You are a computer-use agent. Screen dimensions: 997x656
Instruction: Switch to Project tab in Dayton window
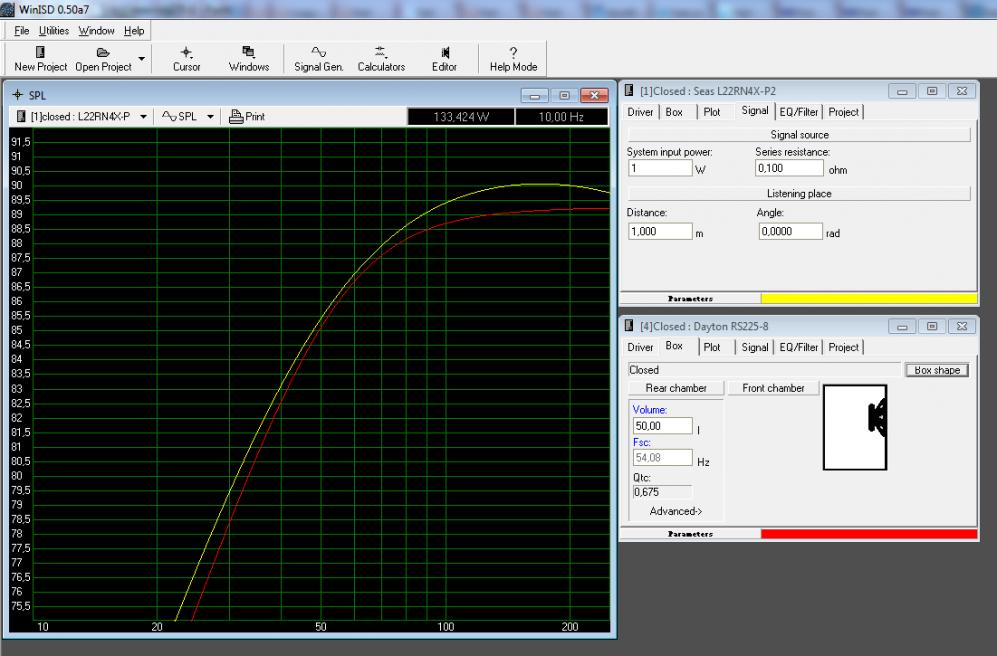click(x=843, y=347)
